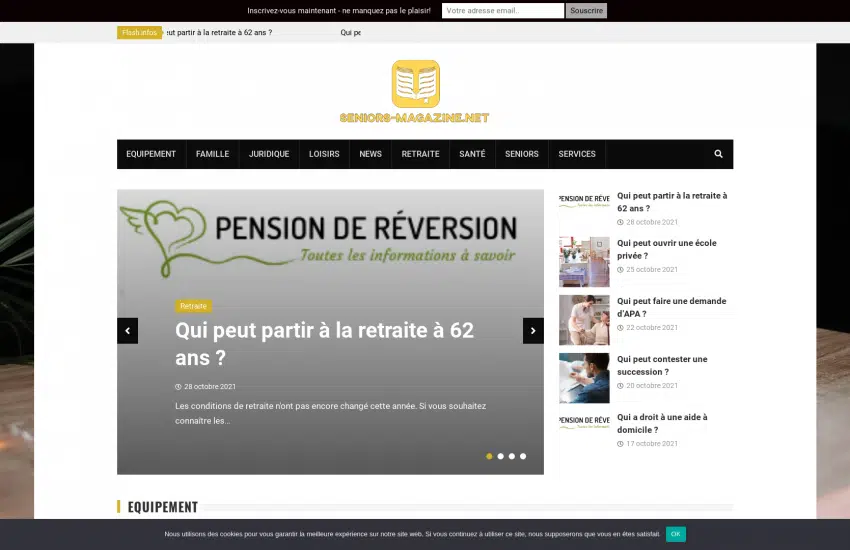Accept cookies with the OK button

coord(676,534)
